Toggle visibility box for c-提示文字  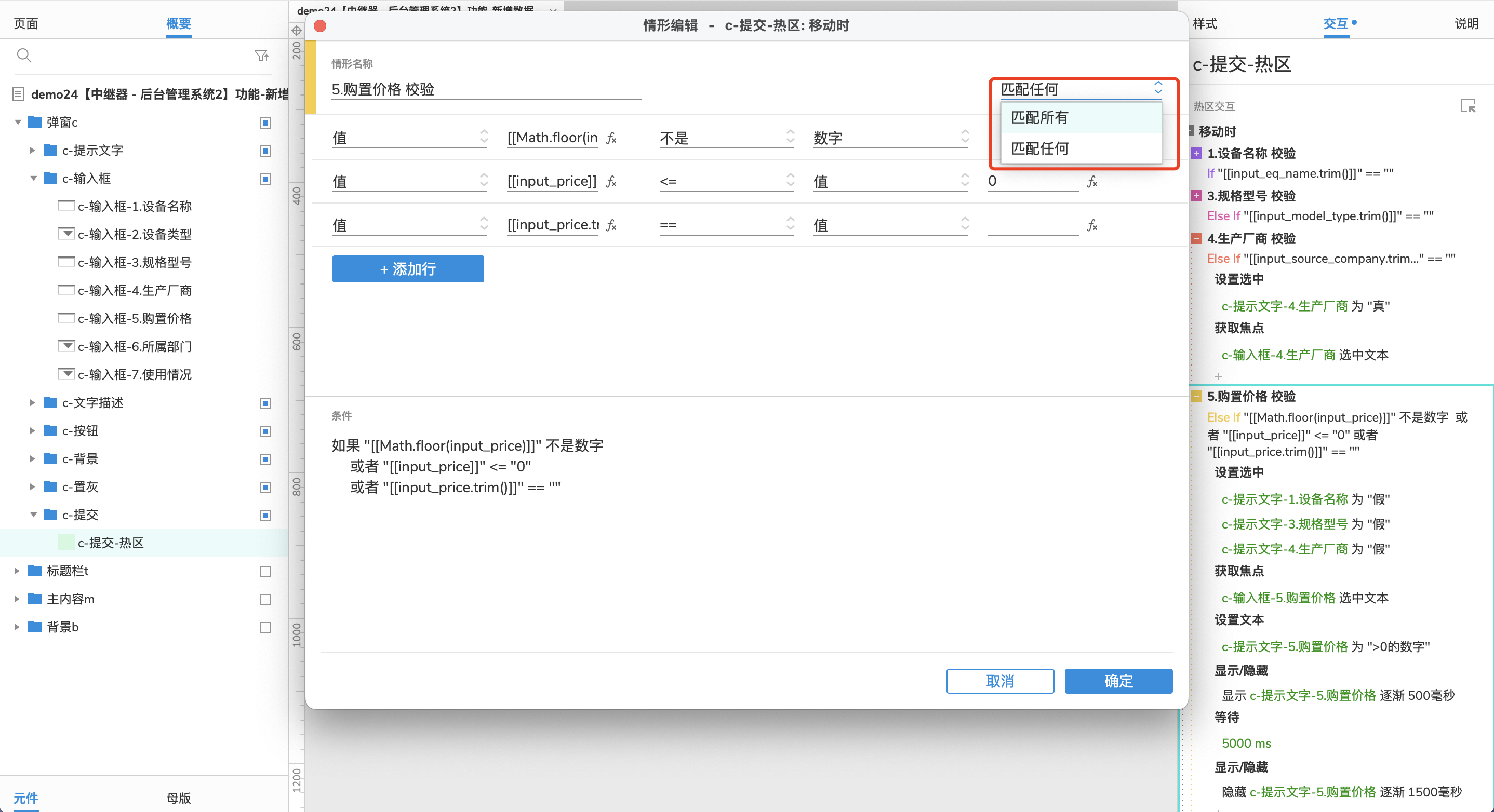click(265, 151)
